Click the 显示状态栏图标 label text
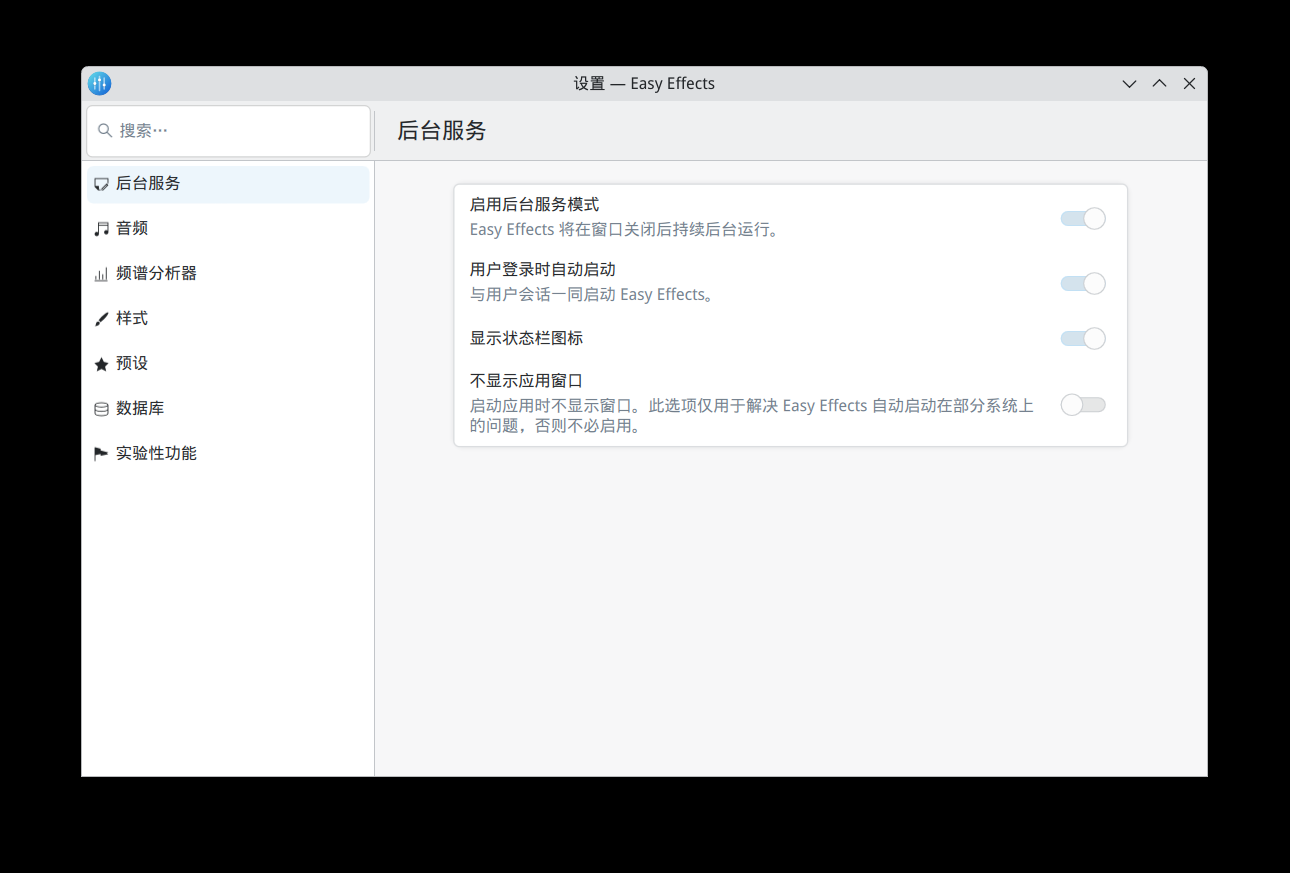The height and width of the screenshot is (873, 1290). [x=526, y=339]
